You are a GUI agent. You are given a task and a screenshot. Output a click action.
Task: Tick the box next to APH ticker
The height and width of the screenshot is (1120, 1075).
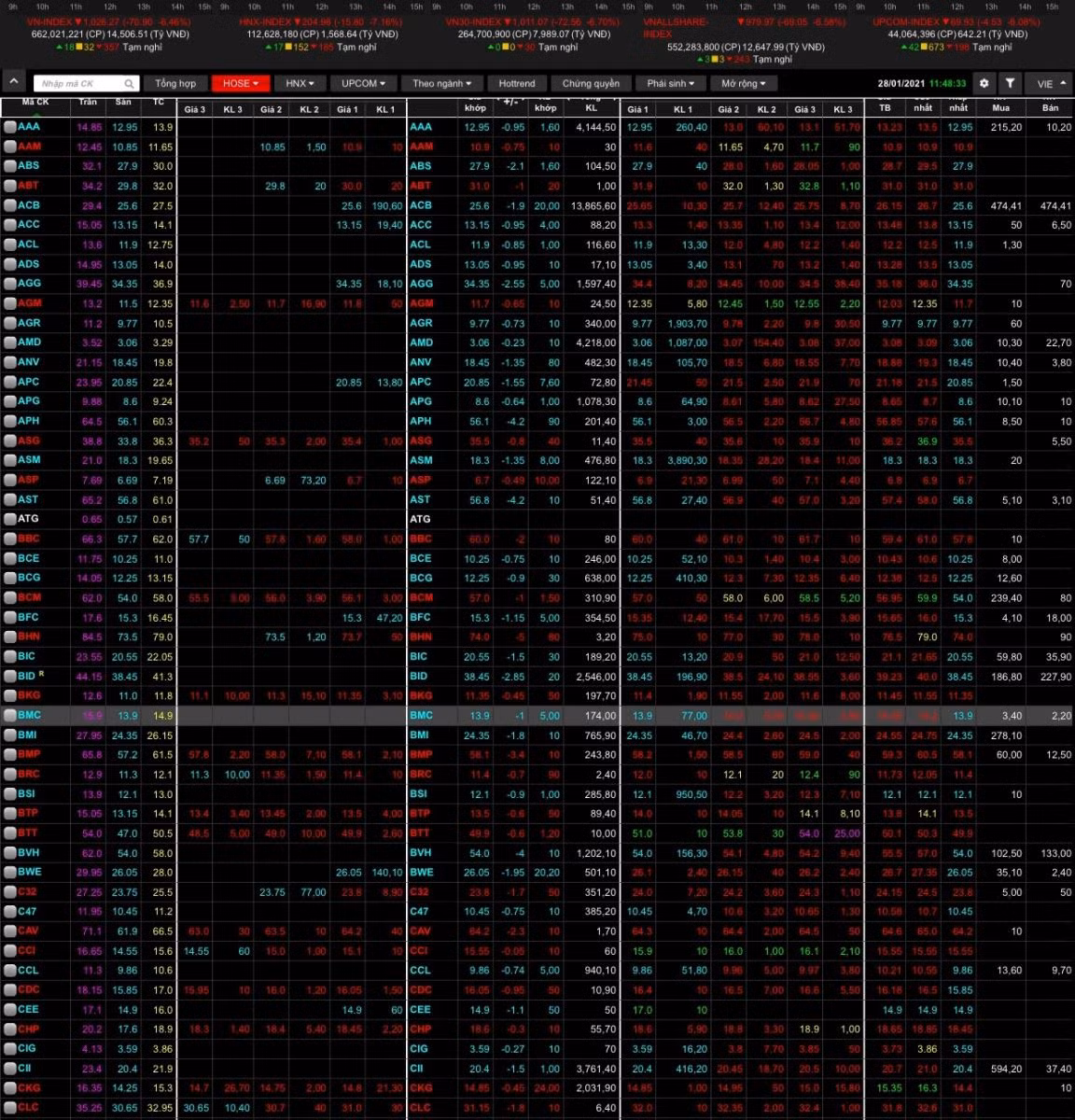pyautogui.click(x=9, y=421)
